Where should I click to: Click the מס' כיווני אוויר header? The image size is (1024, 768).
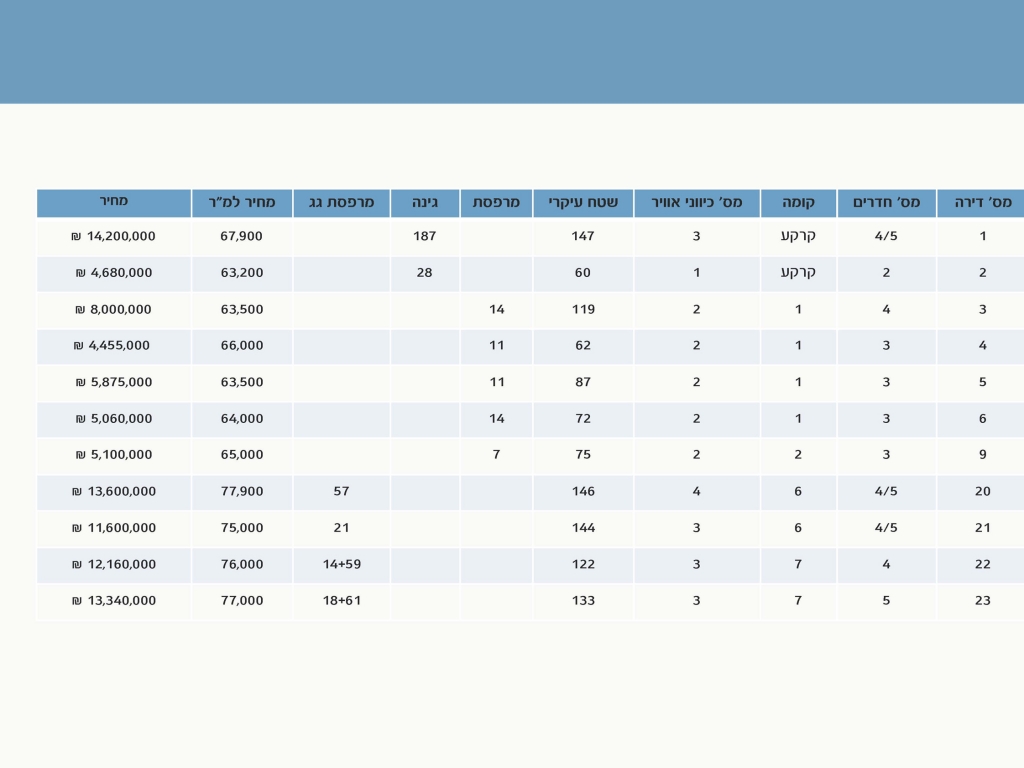pos(697,203)
